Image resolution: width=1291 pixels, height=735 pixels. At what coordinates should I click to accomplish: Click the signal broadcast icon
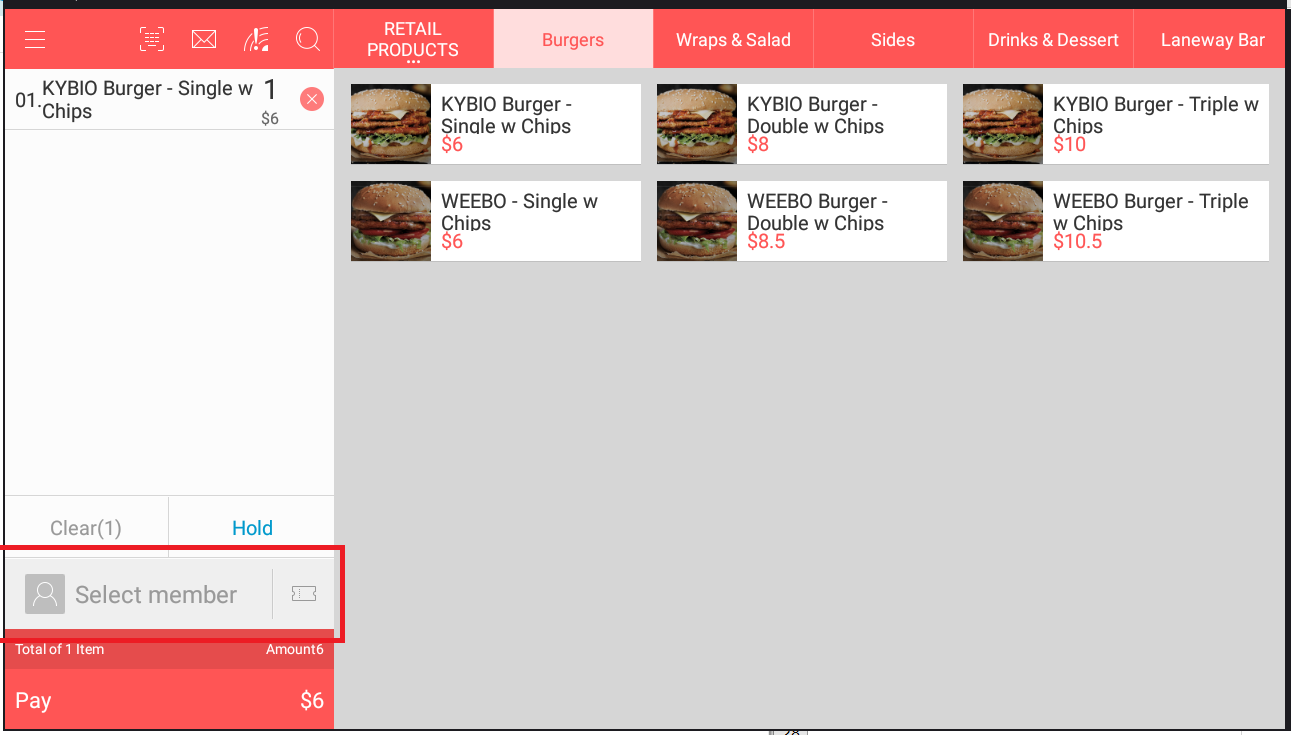(256, 39)
